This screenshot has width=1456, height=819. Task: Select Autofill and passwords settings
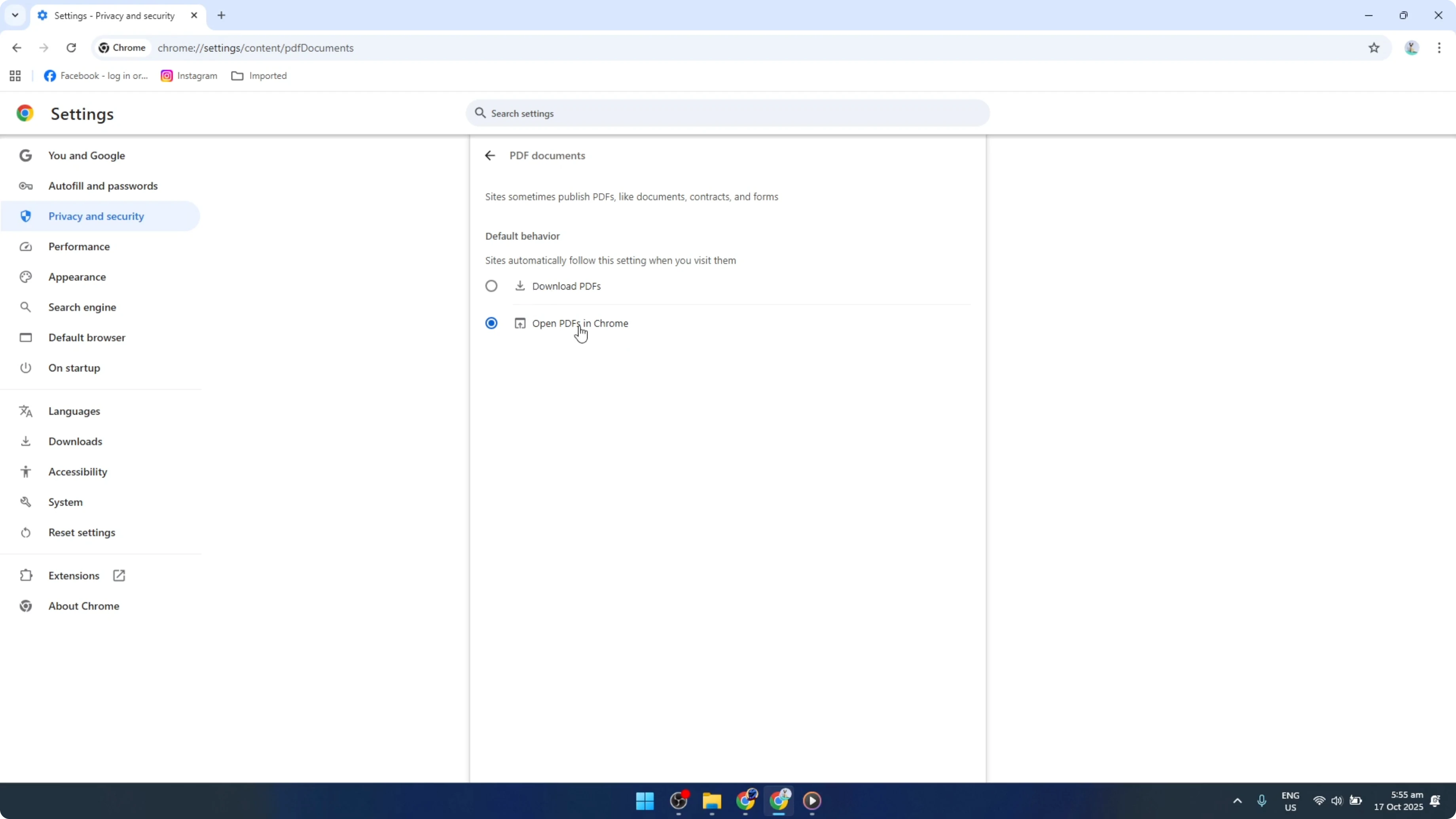pyautogui.click(x=102, y=186)
